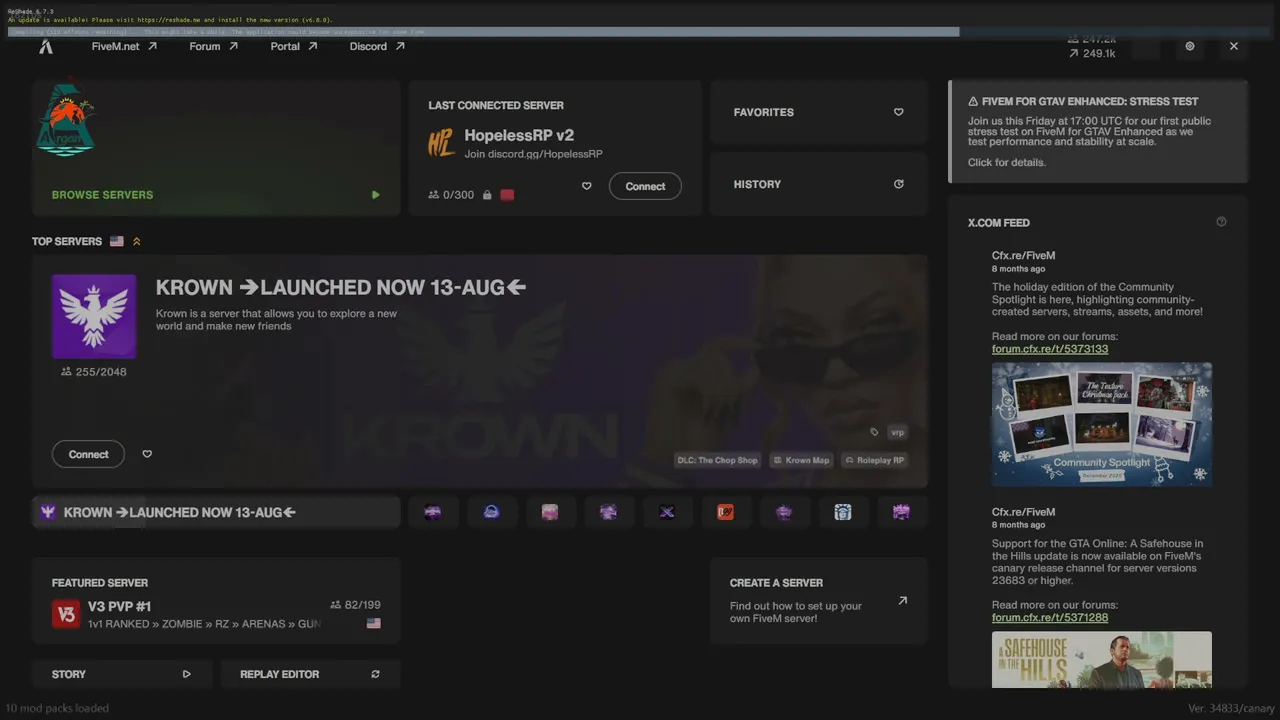This screenshot has height=720, width=1280.
Task: Click the '10 mod packs loaded' status text
Action: pyautogui.click(x=56, y=708)
